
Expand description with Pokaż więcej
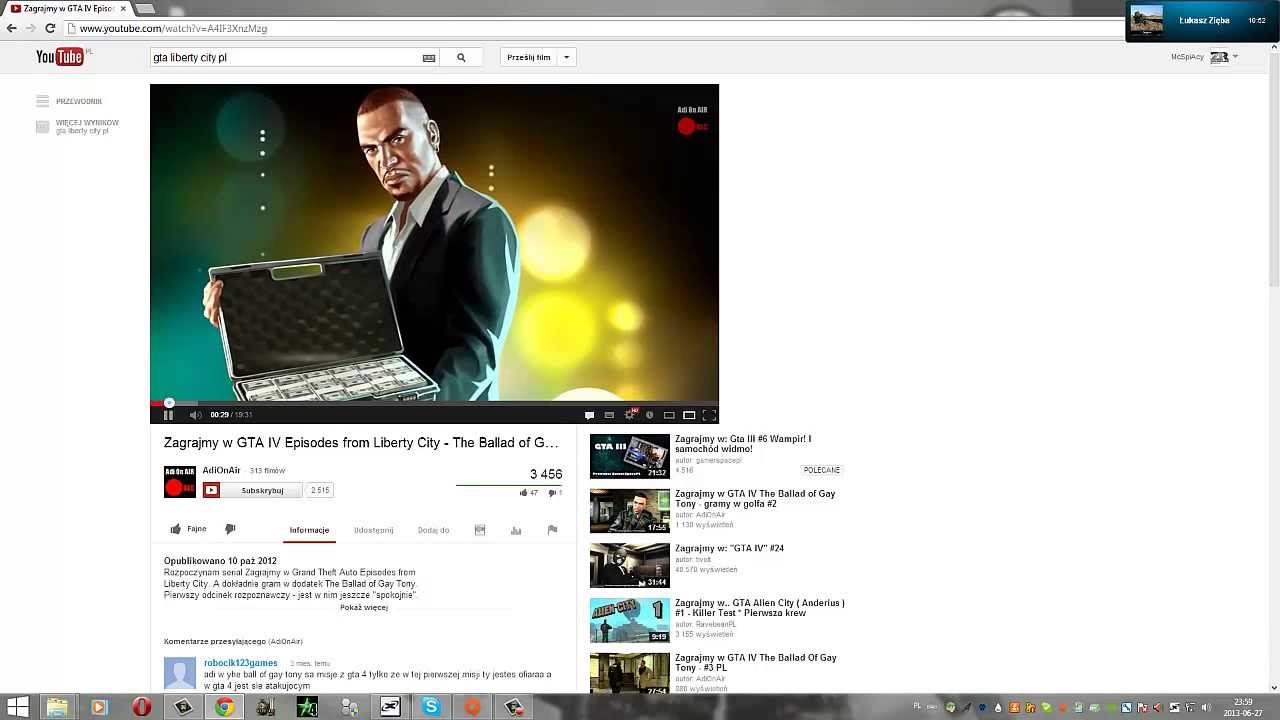[364, 607]
